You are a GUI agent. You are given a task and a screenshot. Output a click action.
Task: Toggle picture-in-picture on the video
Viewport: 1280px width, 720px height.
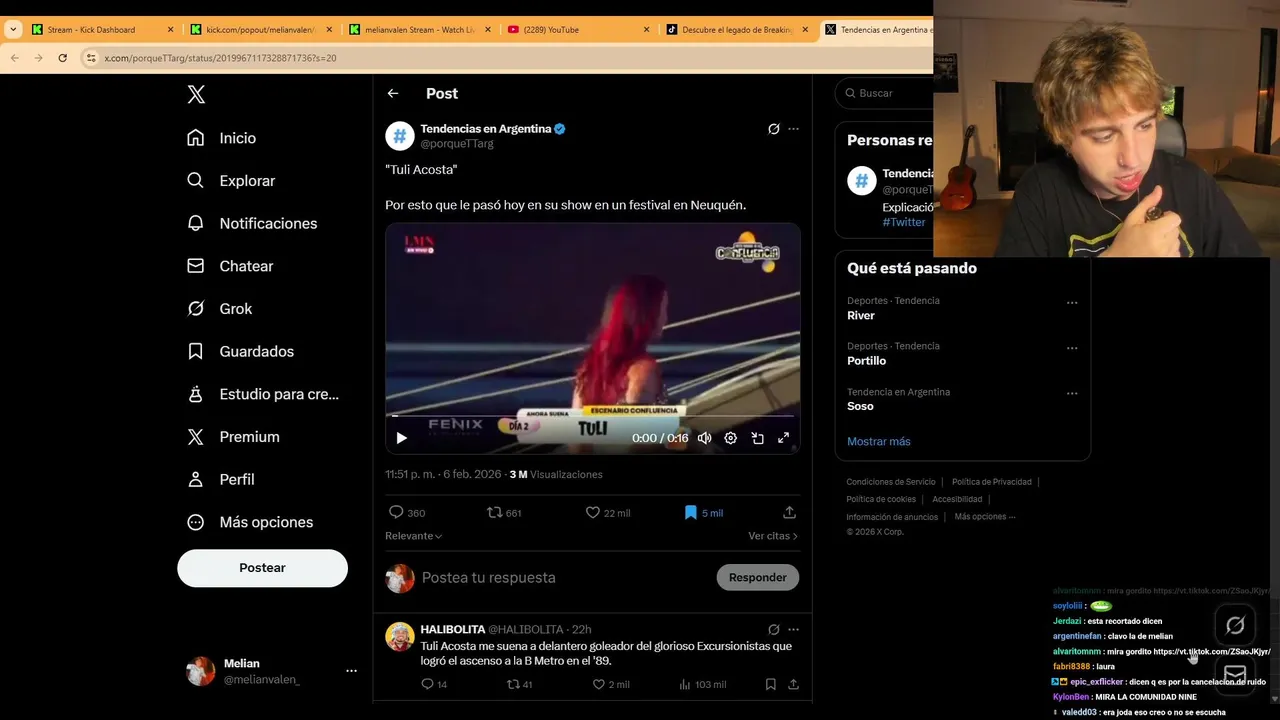pyautogui.click(x=757, y=438)
